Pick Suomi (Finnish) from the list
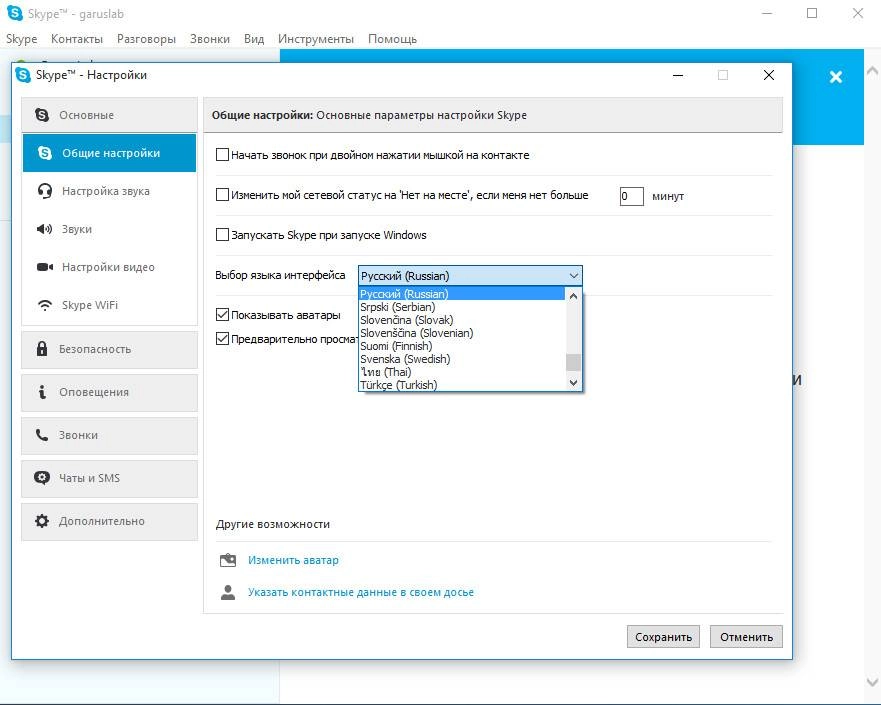Viewport: 881px width, 705px height. 461,345
